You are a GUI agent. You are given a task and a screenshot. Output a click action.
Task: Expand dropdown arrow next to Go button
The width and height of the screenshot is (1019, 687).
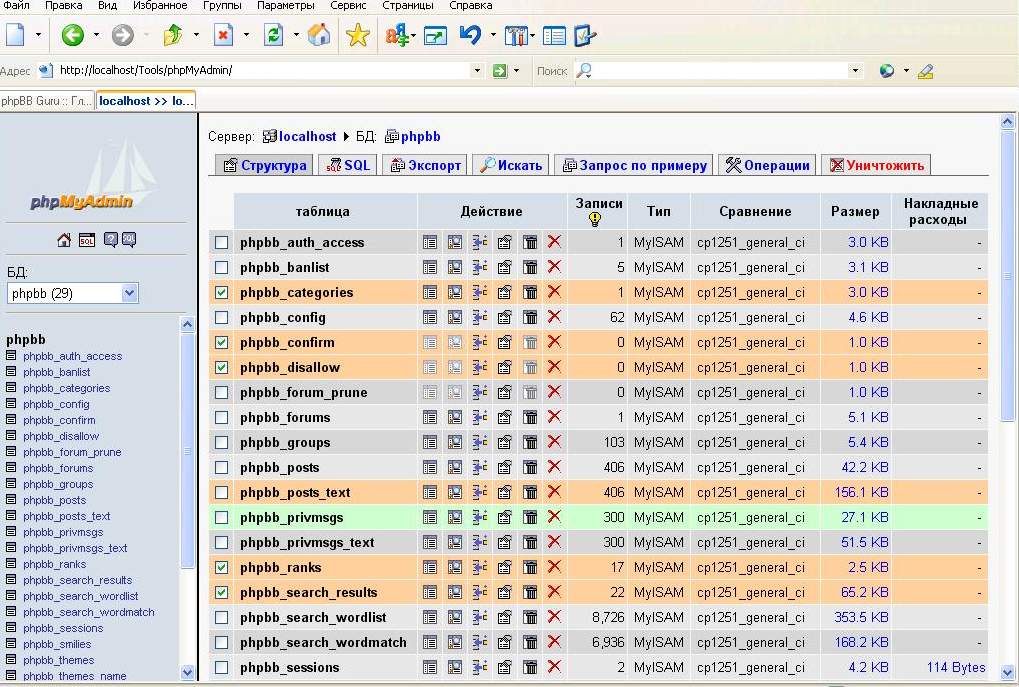pos(517,70)
